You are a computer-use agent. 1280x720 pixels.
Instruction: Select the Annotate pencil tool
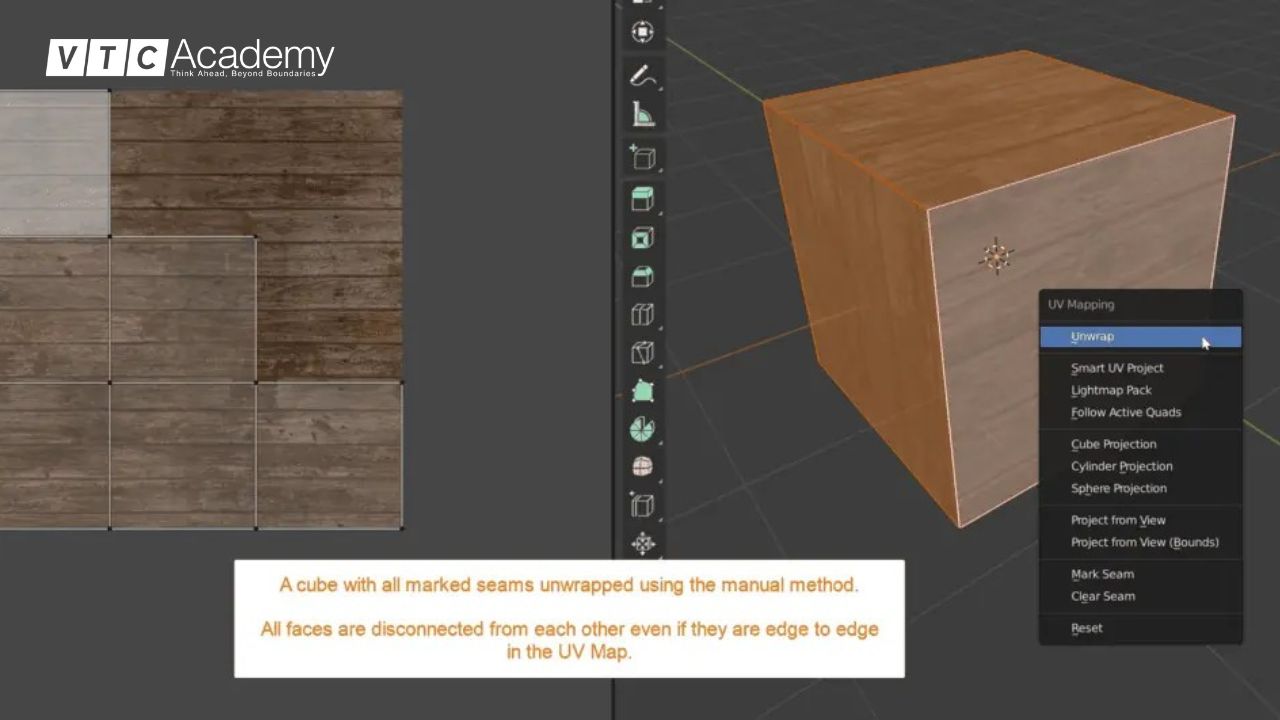tap(642, 76)
